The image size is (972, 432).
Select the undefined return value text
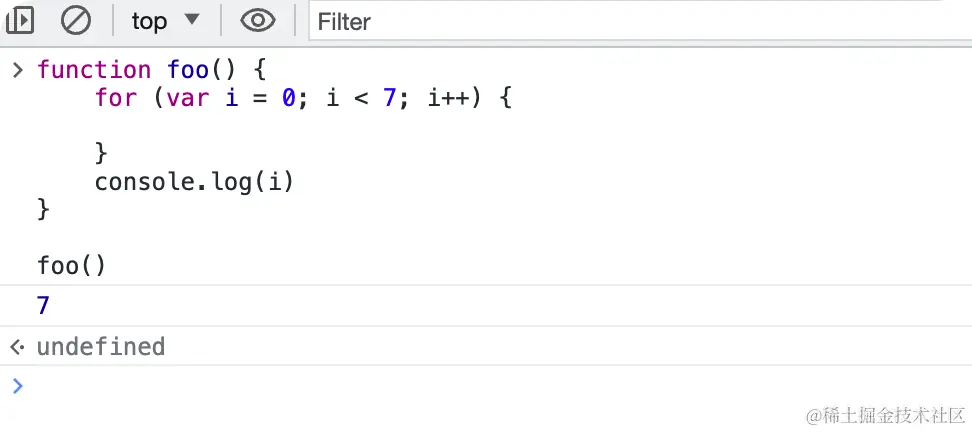coord(101,346)
